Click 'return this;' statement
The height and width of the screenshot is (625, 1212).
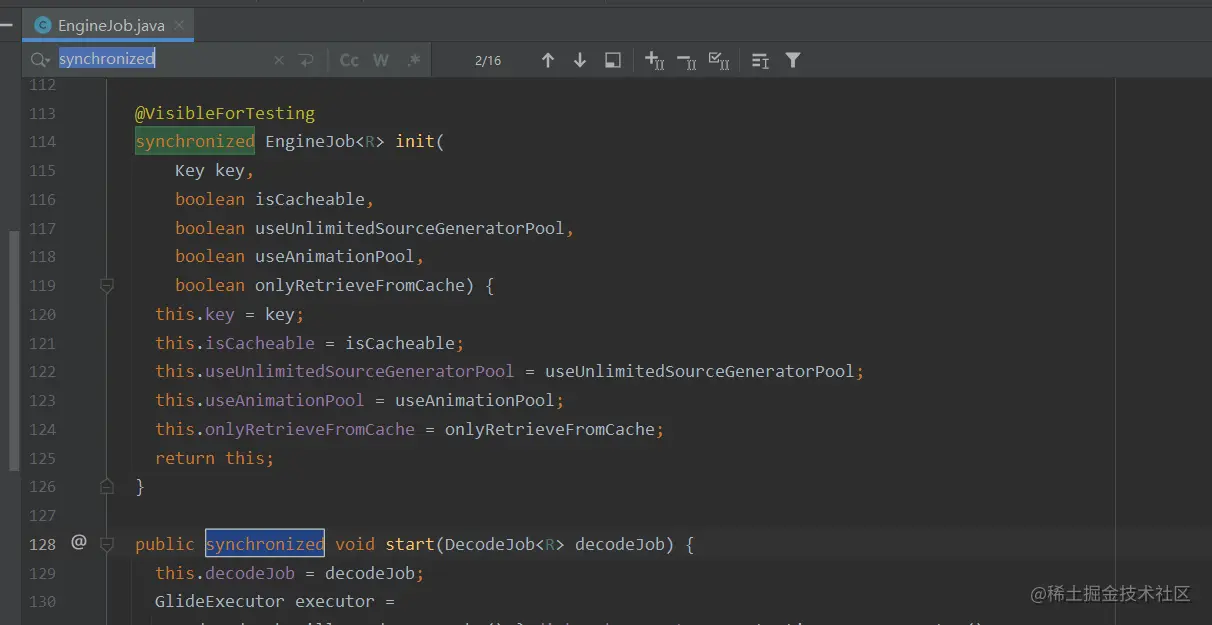click(214, 458)
